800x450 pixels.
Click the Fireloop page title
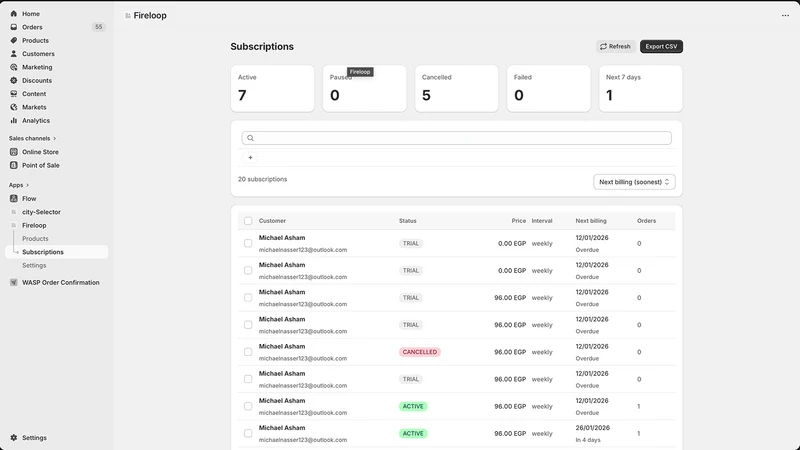(x=150, y=16)
